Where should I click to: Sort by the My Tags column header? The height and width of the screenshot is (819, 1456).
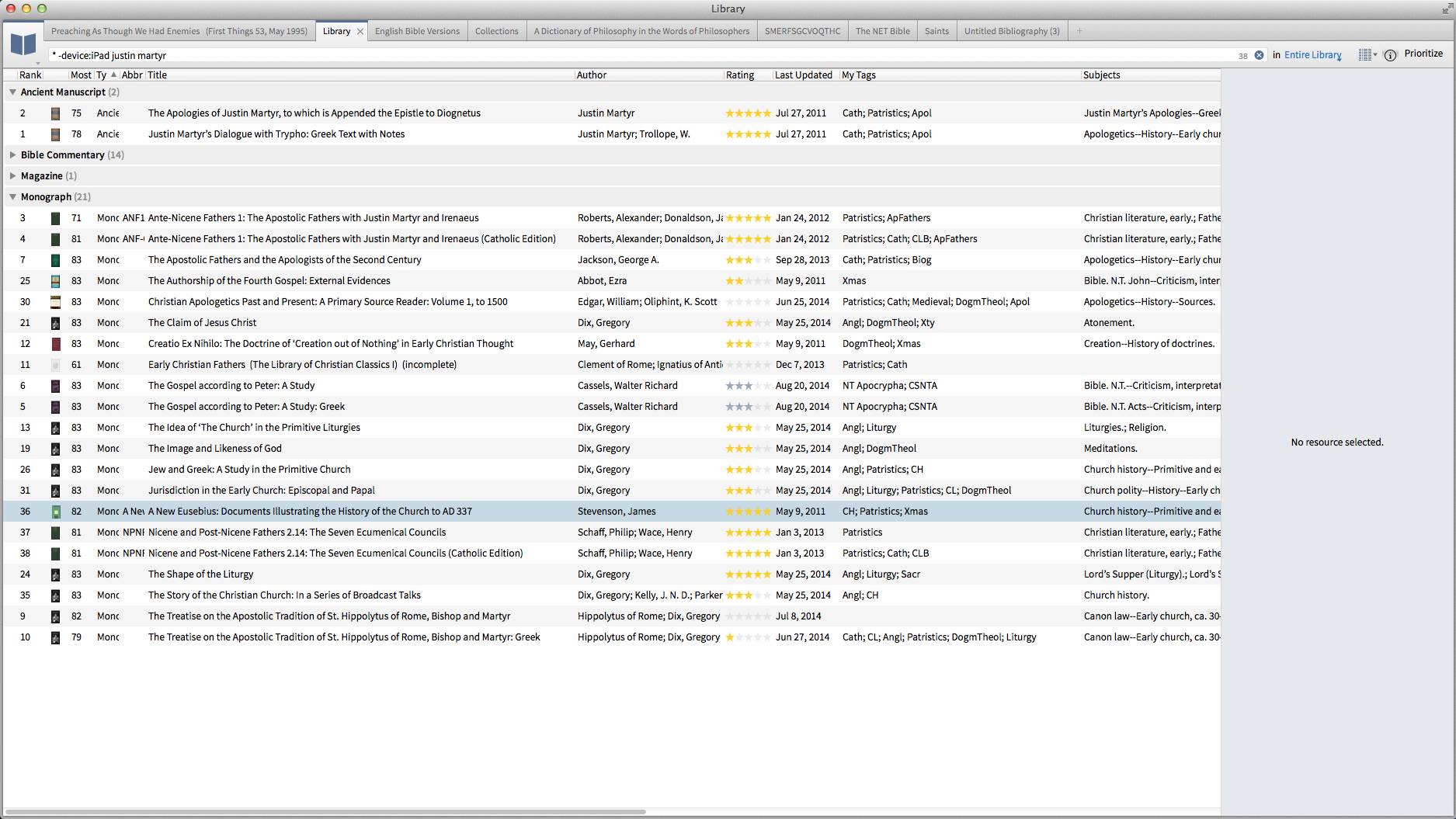click(858, 75)
